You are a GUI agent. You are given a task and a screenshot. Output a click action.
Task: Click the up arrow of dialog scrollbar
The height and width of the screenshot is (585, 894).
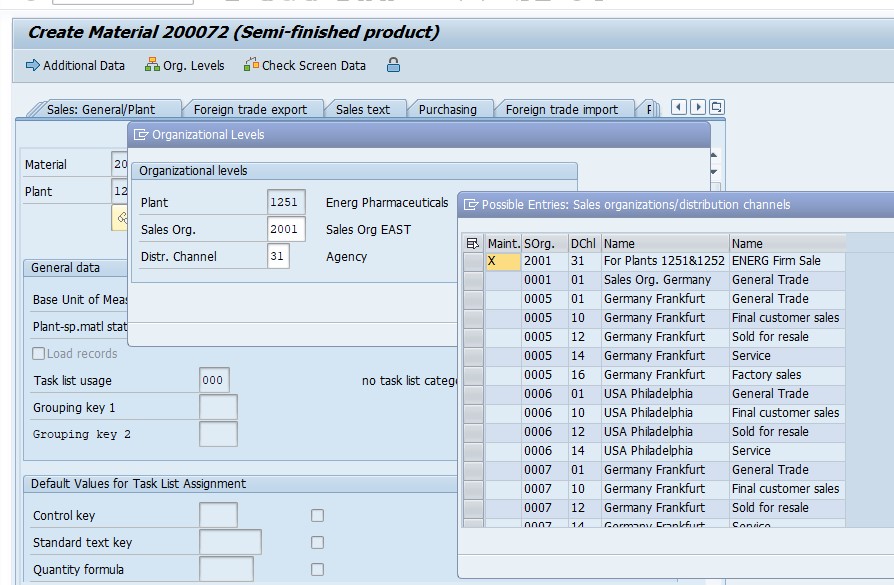coord(713,155)
